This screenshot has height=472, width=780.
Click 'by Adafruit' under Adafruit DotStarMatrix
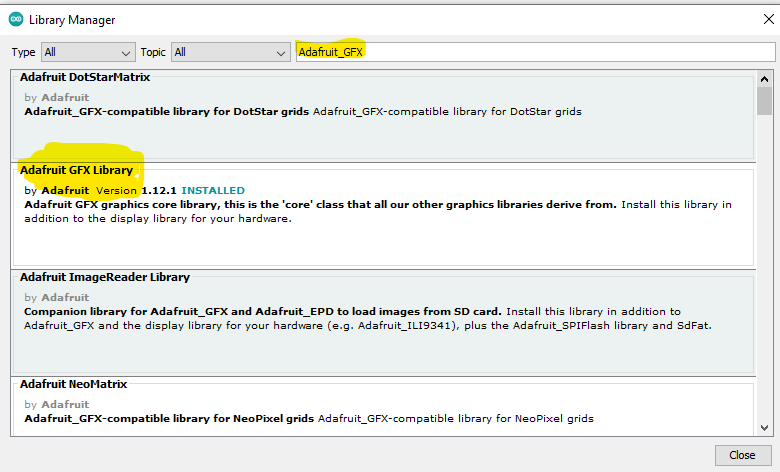[57, 97]
